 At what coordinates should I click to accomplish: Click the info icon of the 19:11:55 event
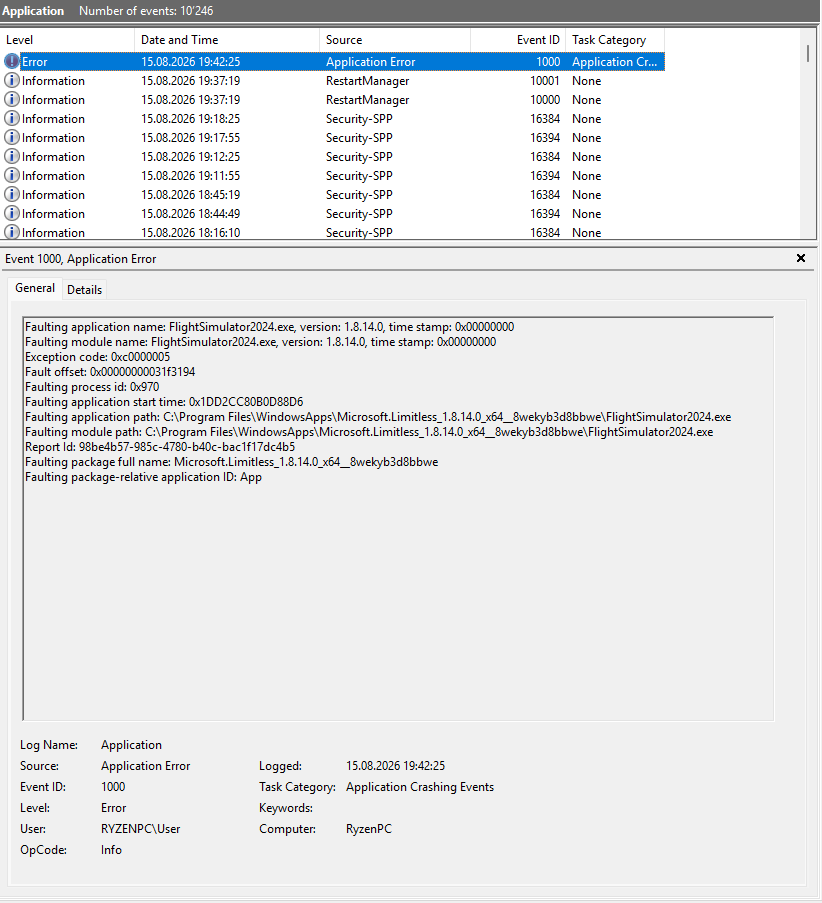(x=12, y=175)
